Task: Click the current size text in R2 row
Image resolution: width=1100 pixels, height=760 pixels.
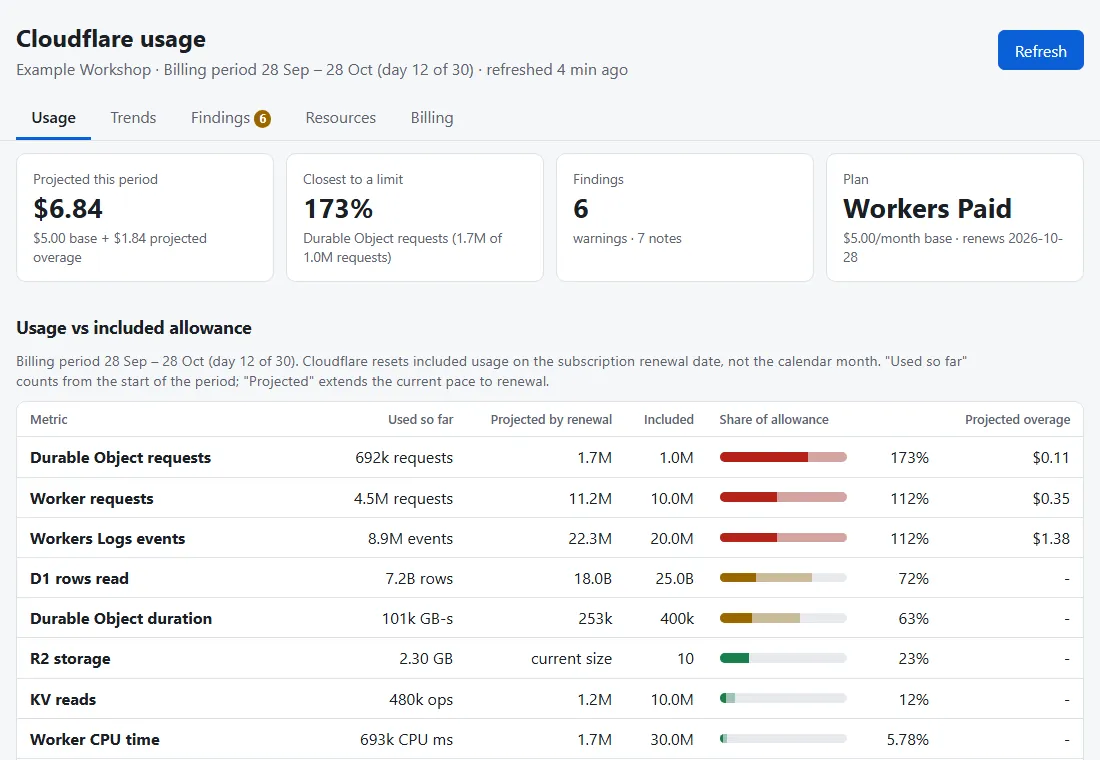Action: point(571,658)
